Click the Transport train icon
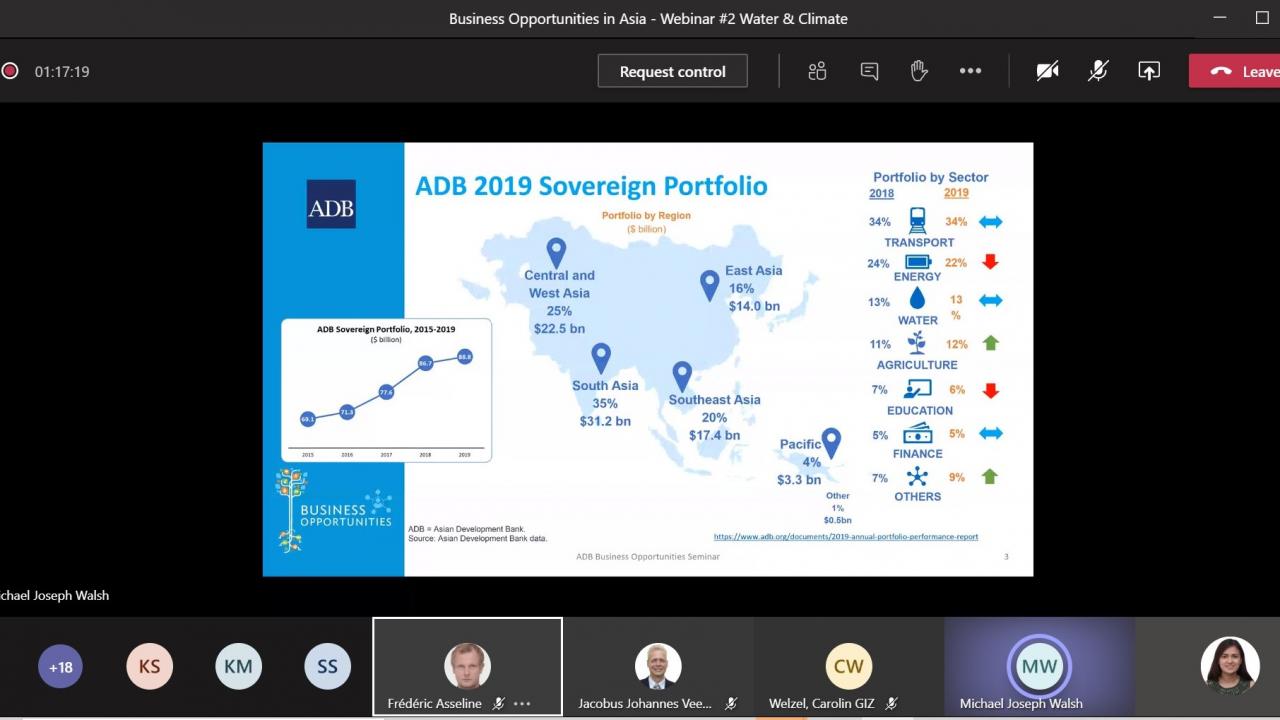The height and width of the screenshot is (720, 1280). click(917, 221)
